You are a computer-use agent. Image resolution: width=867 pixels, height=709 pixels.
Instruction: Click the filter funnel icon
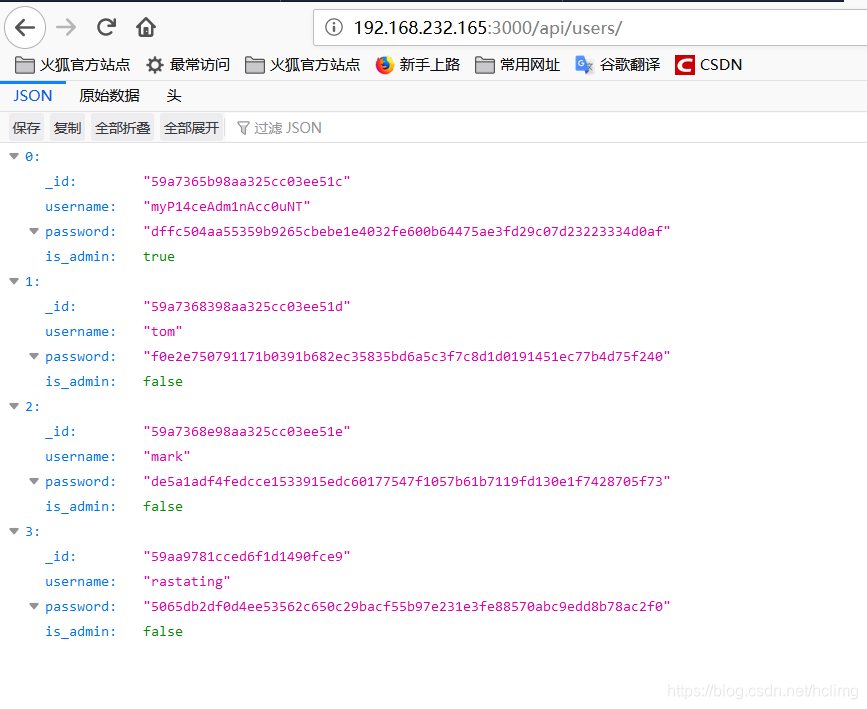[243, 128]
